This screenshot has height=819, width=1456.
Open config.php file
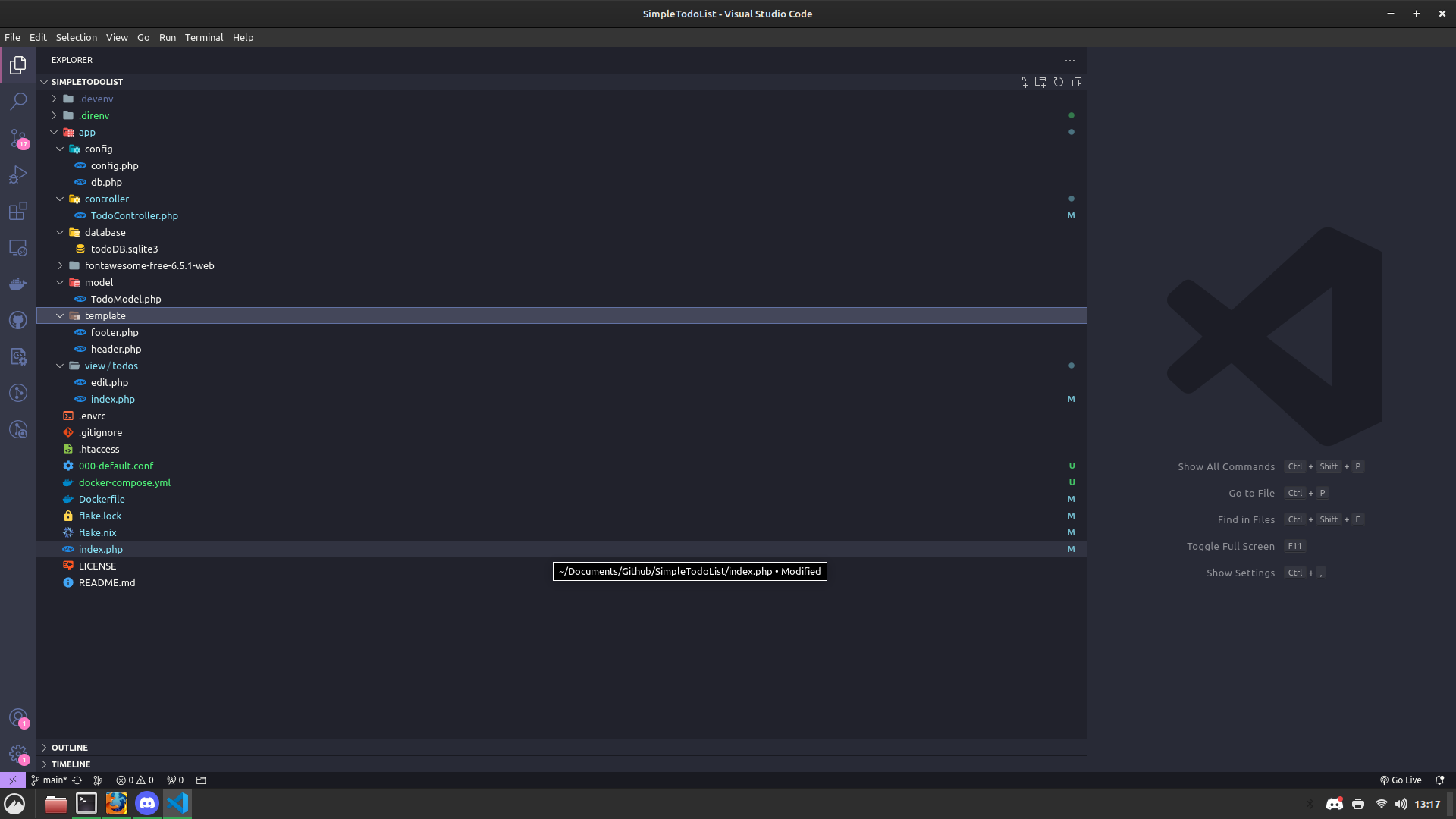coord(115,165)
